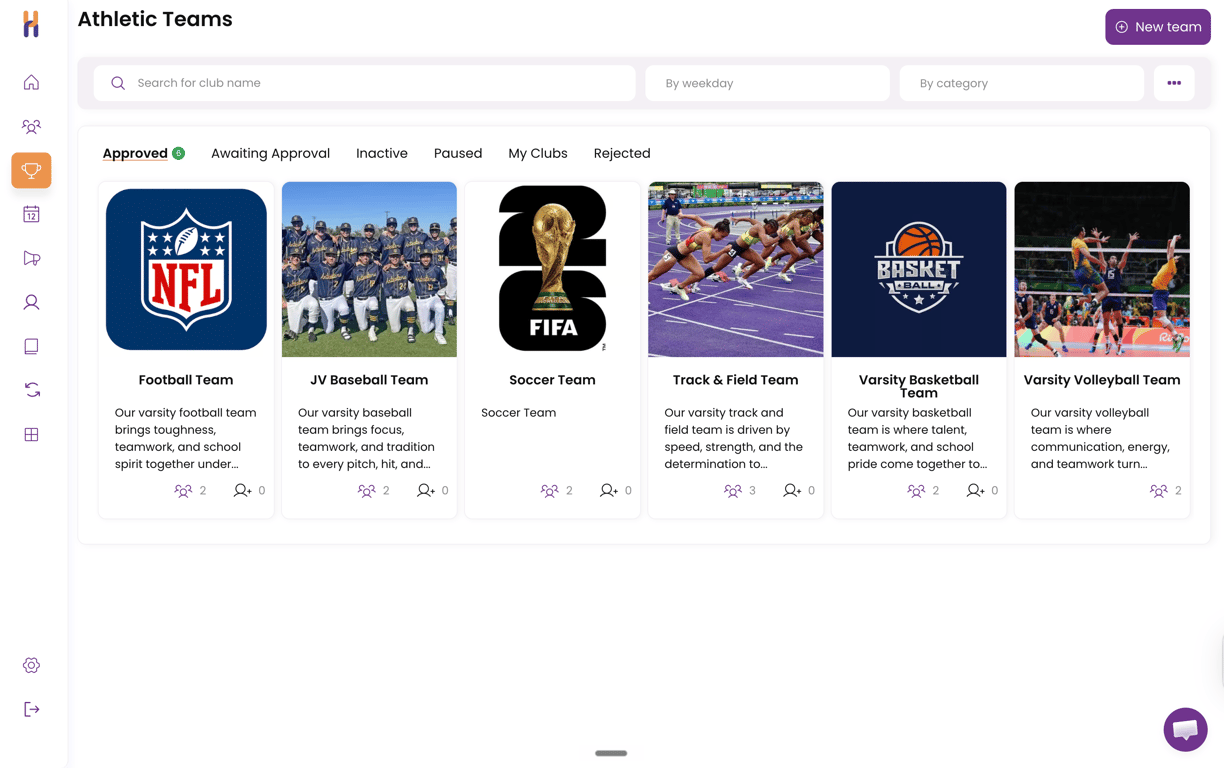Open the Football Team title
Viewport: 1224px width, 768px height.
tap(186, 380)
